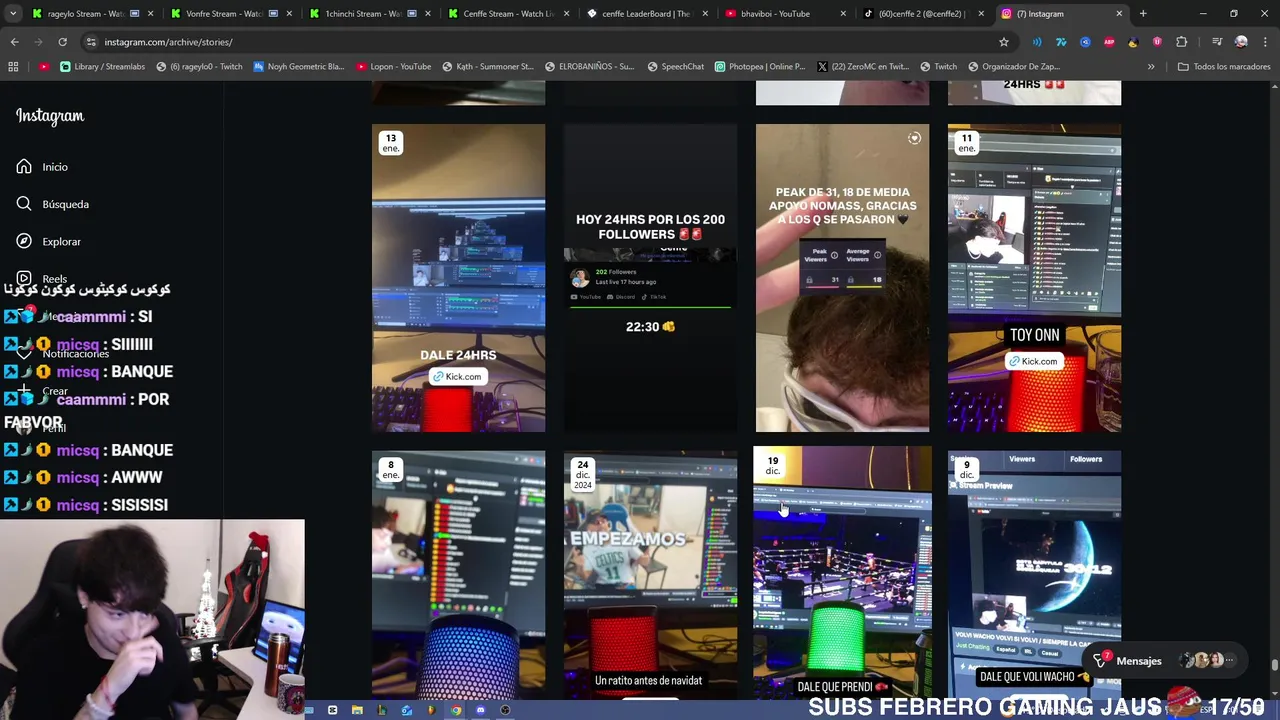Viewport: 1280px width, 720px height.
Task: Open HOY 24HRS POR LOS 200 FOLLOWERS story
Action: [x=650, y=278]
